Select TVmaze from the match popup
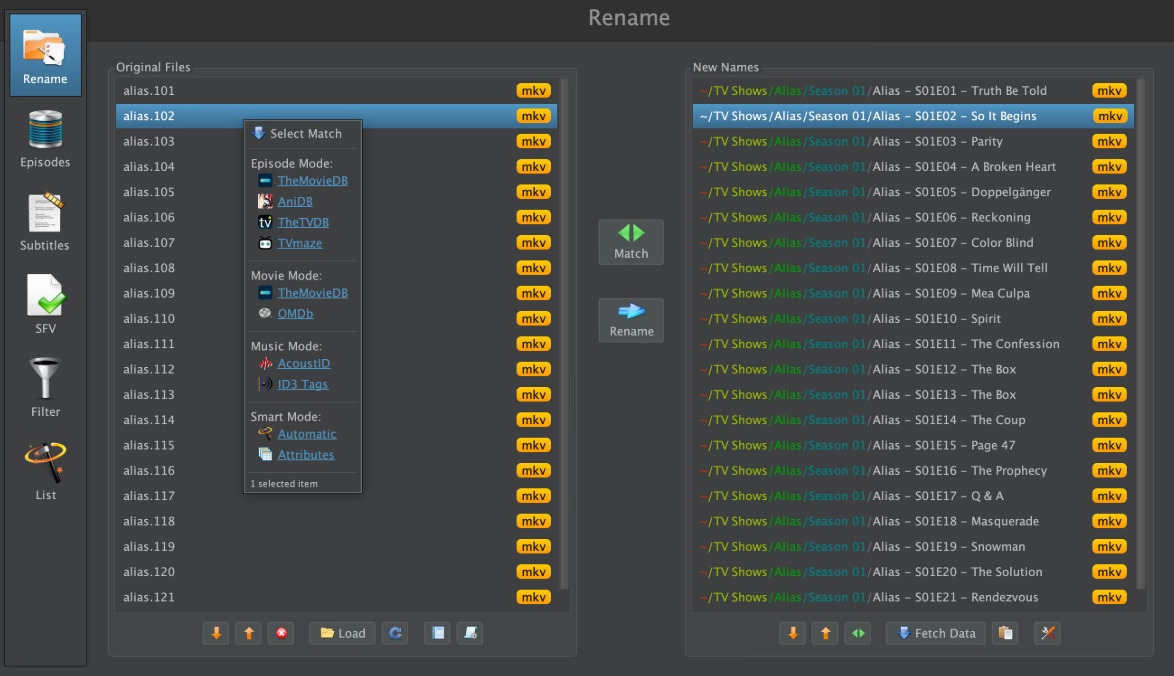The image size is (1174, 676). 300,243
